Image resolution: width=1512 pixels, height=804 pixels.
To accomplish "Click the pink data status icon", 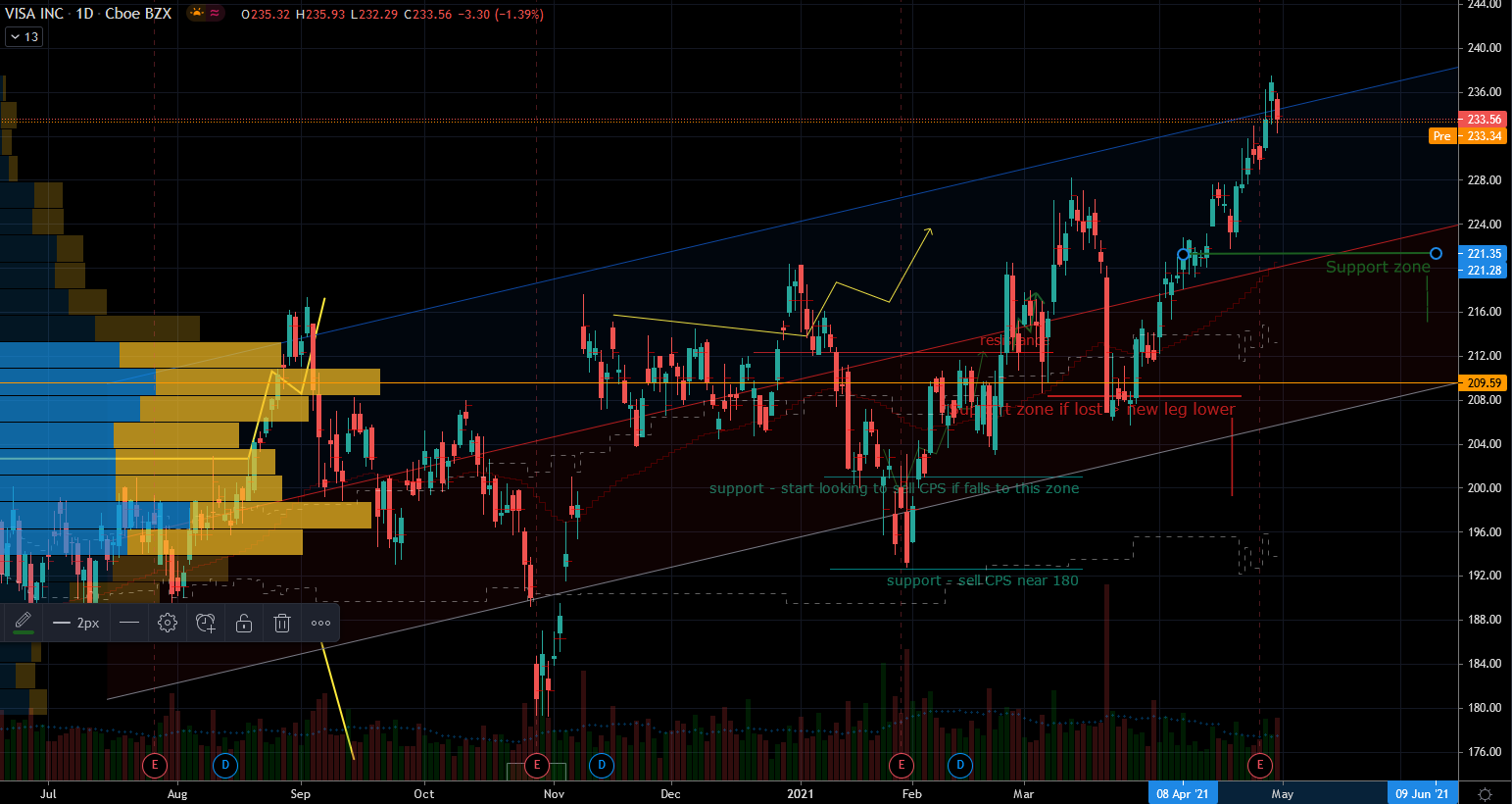I will [216, 14].
